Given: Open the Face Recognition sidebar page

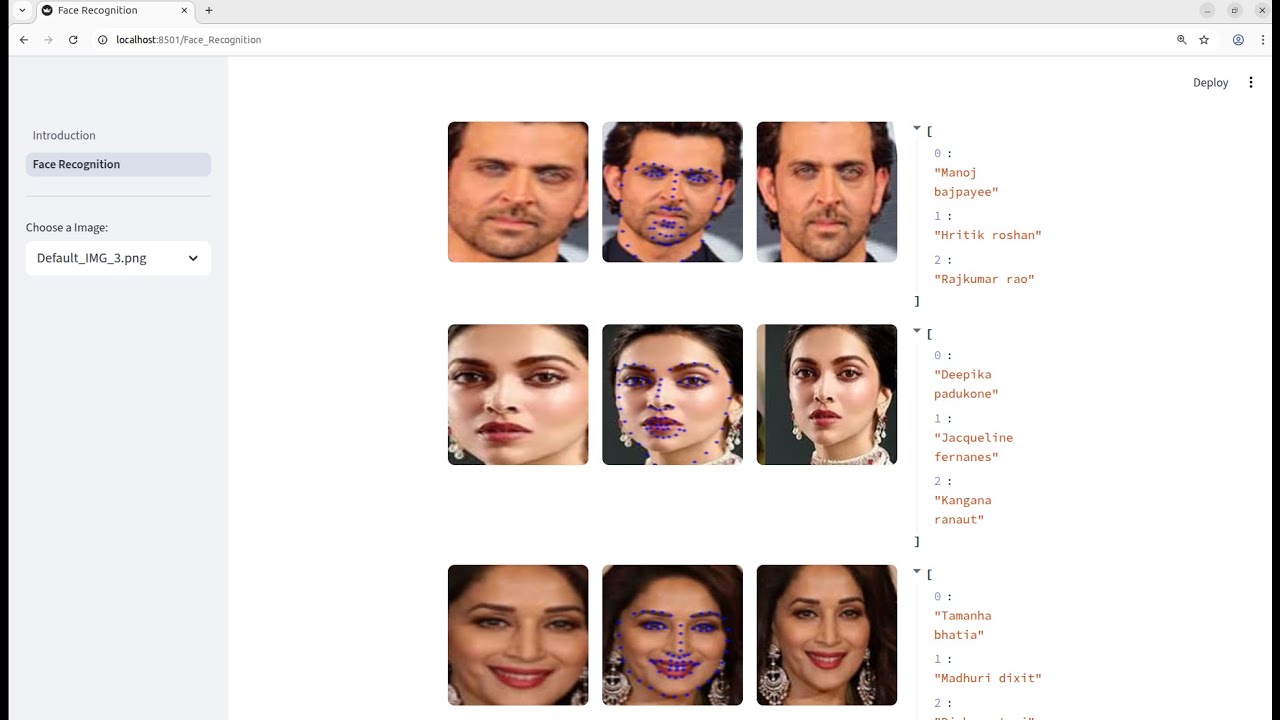Looking at the screenshot, I should (x=118, y=164).
